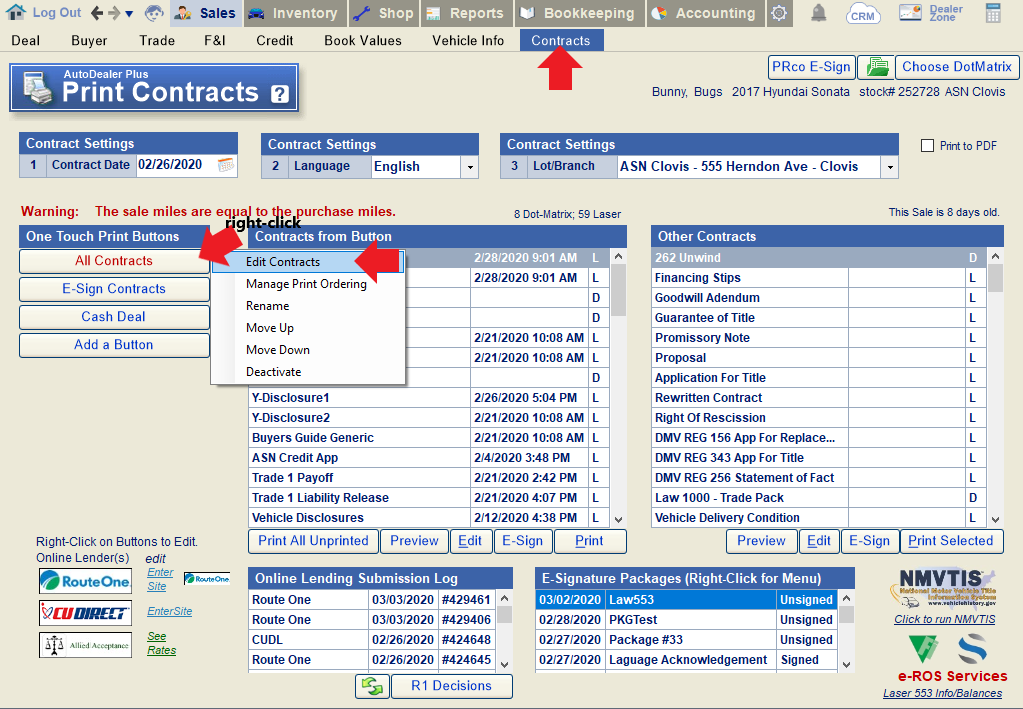This screenshot has height=709, width=1023.
Task: Open the Reports module tab
Action: 467,13
